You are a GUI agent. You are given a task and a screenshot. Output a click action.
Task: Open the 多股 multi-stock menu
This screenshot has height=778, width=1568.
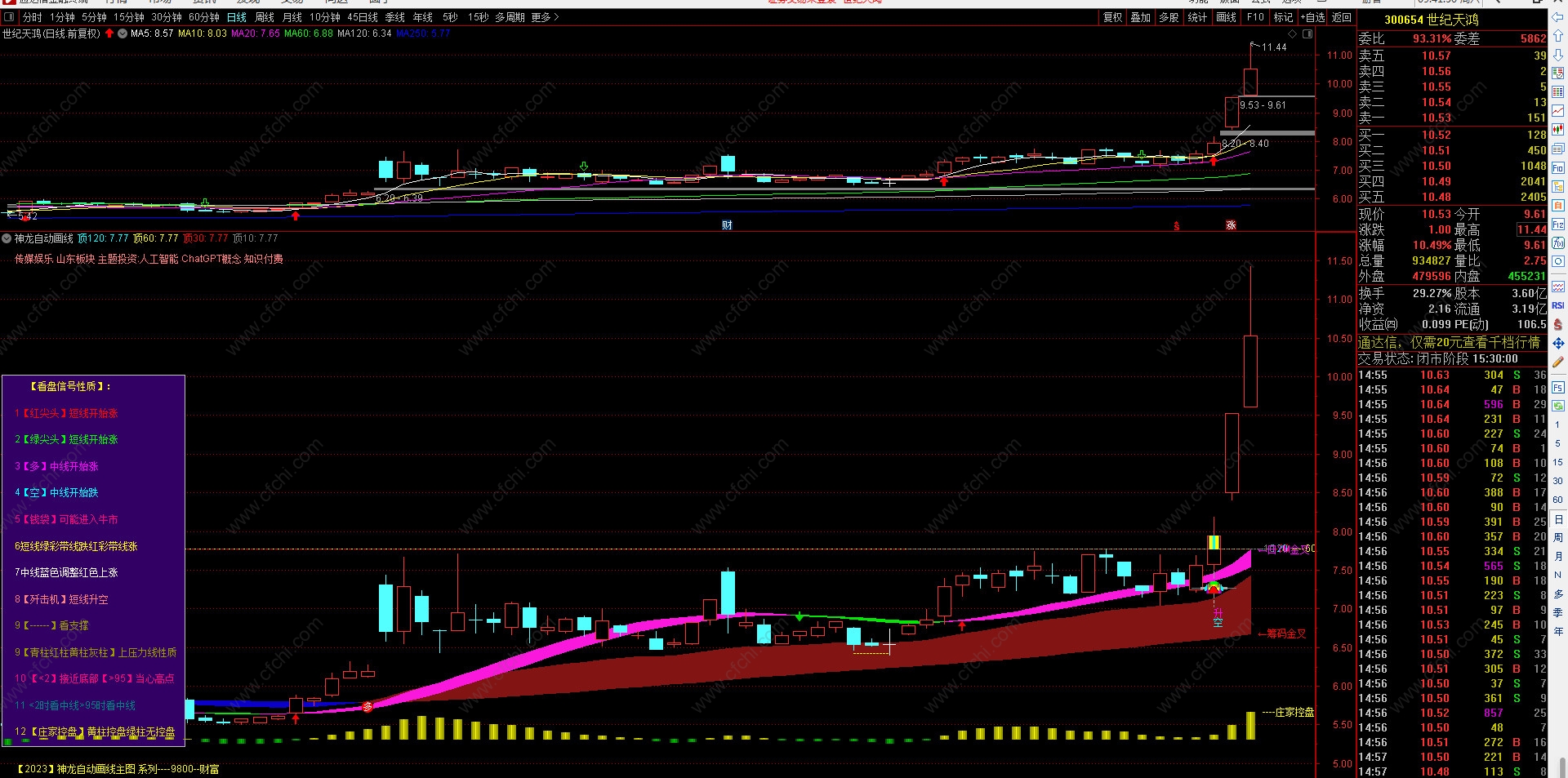click(x=1169, y=17)
